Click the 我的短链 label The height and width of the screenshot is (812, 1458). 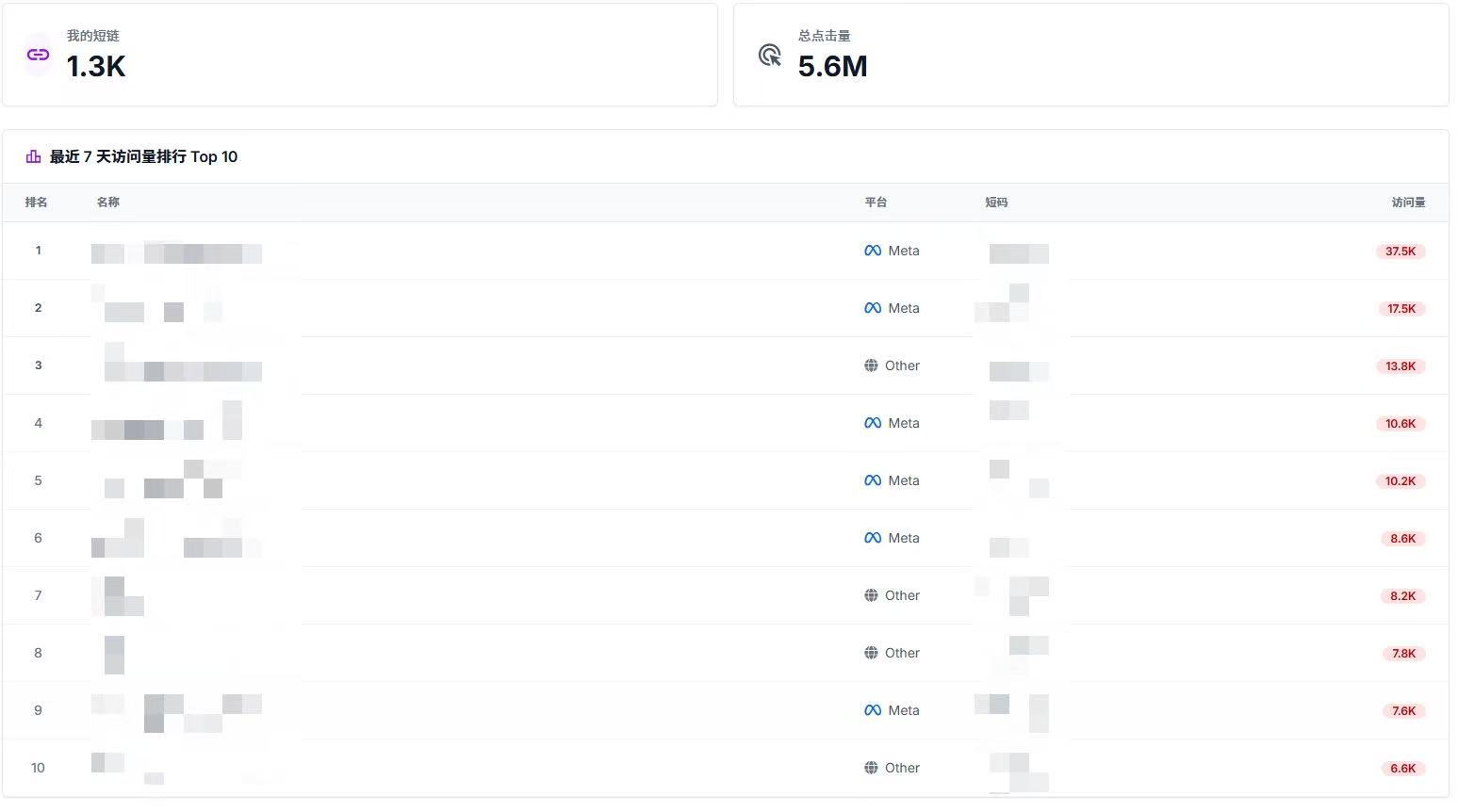point(92,36)
